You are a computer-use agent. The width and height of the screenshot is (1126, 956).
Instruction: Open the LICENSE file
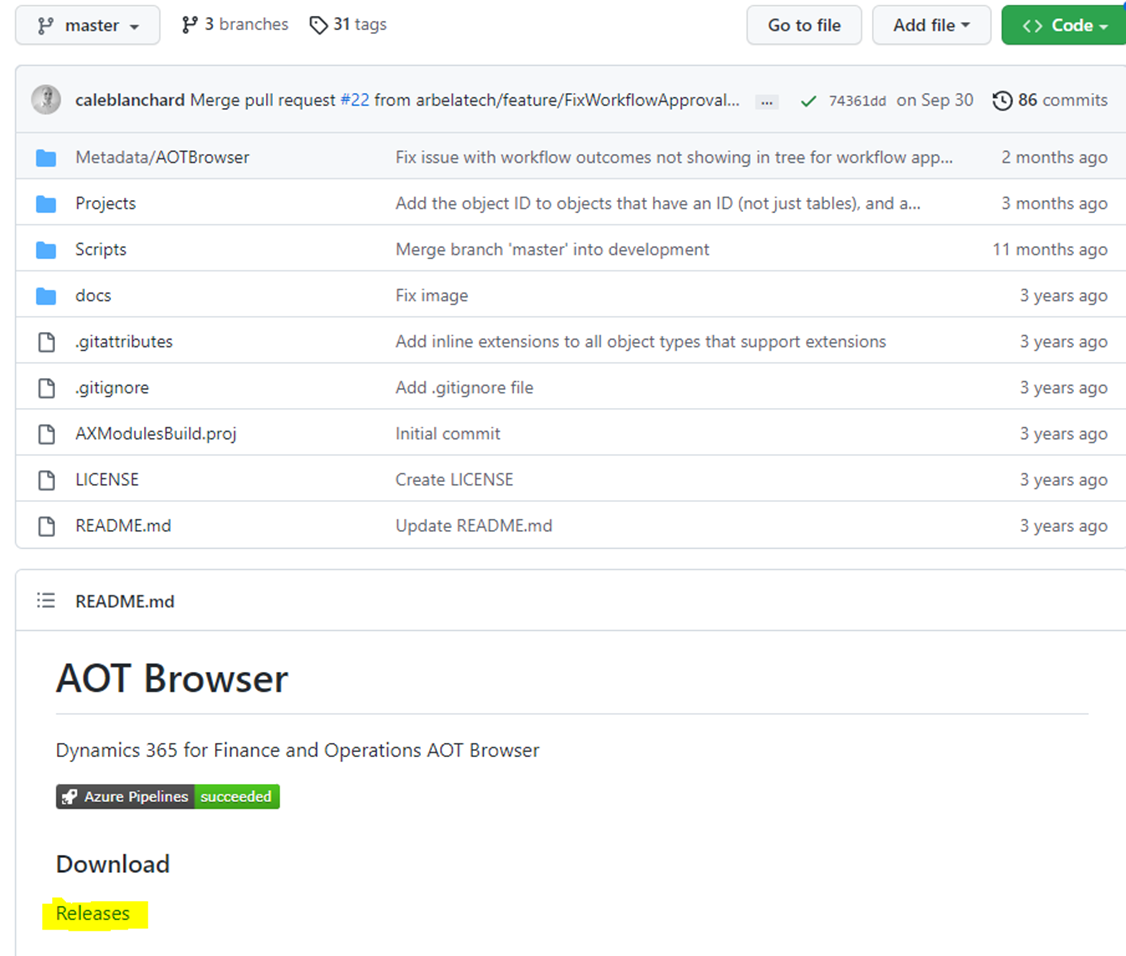pos(107,479)
